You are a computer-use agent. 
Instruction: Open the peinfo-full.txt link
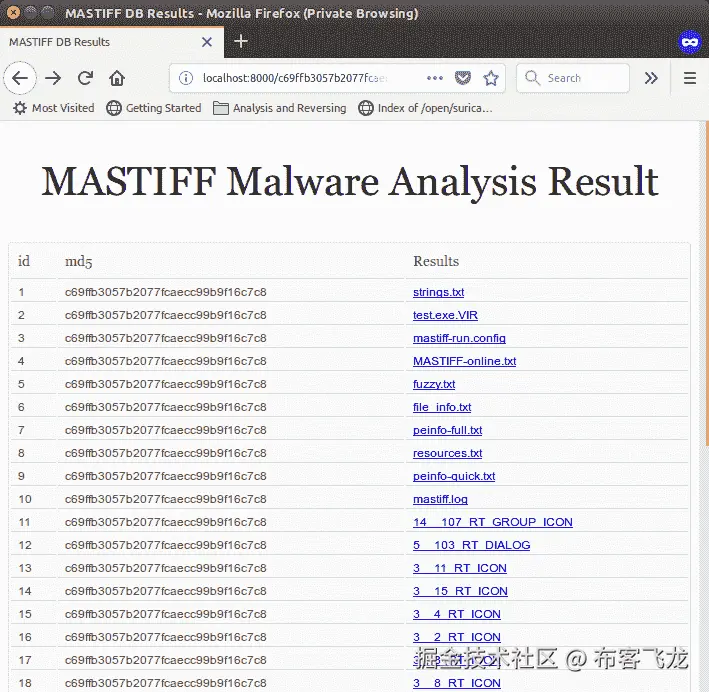(447, 430)
